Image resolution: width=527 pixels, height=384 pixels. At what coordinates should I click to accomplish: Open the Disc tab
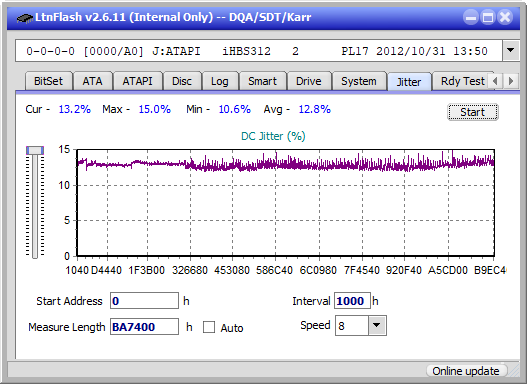click(182, 81)
